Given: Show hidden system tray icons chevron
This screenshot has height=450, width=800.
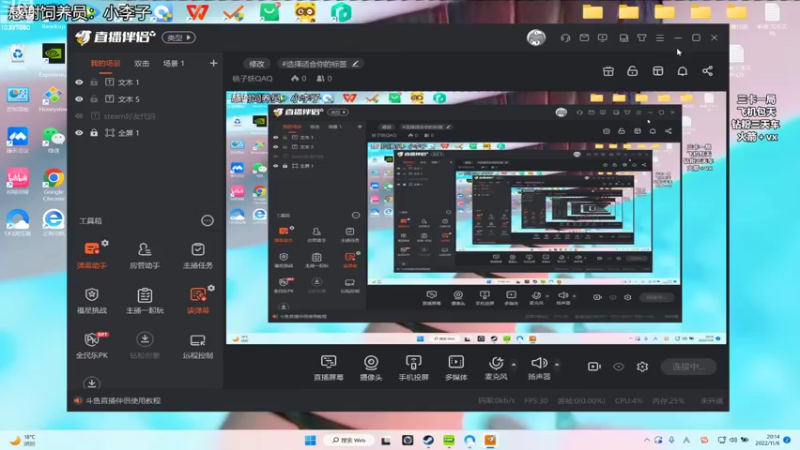Looking at the screenshot, I should click(x=647, y=440).
